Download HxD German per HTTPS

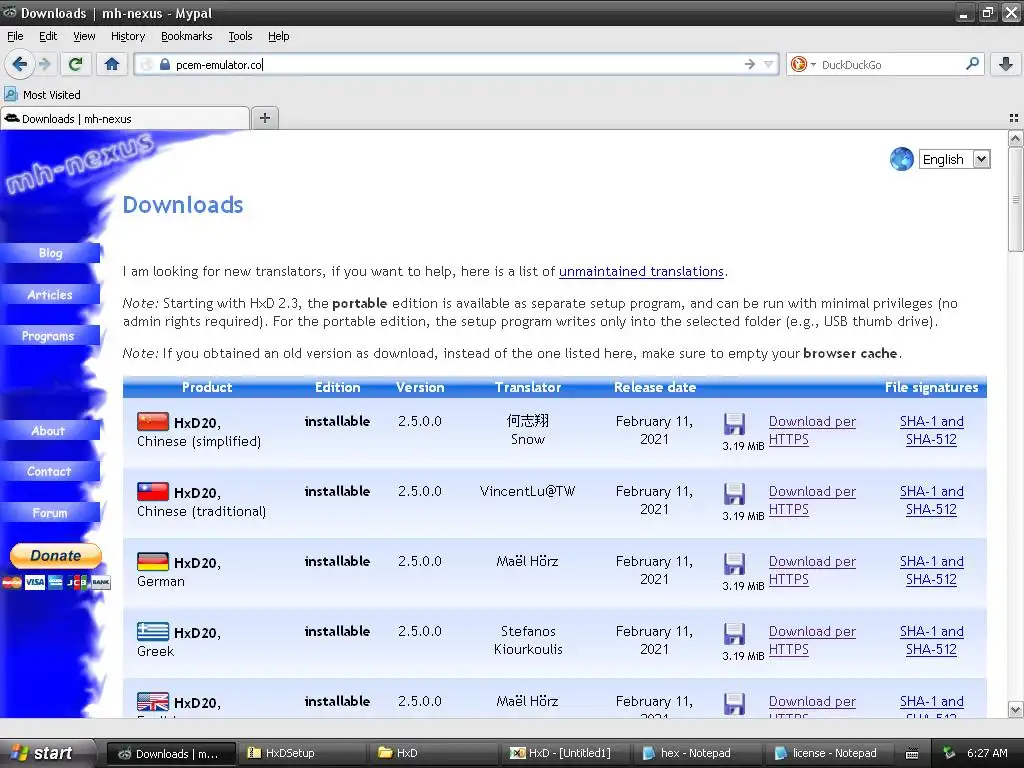point(812,570)
